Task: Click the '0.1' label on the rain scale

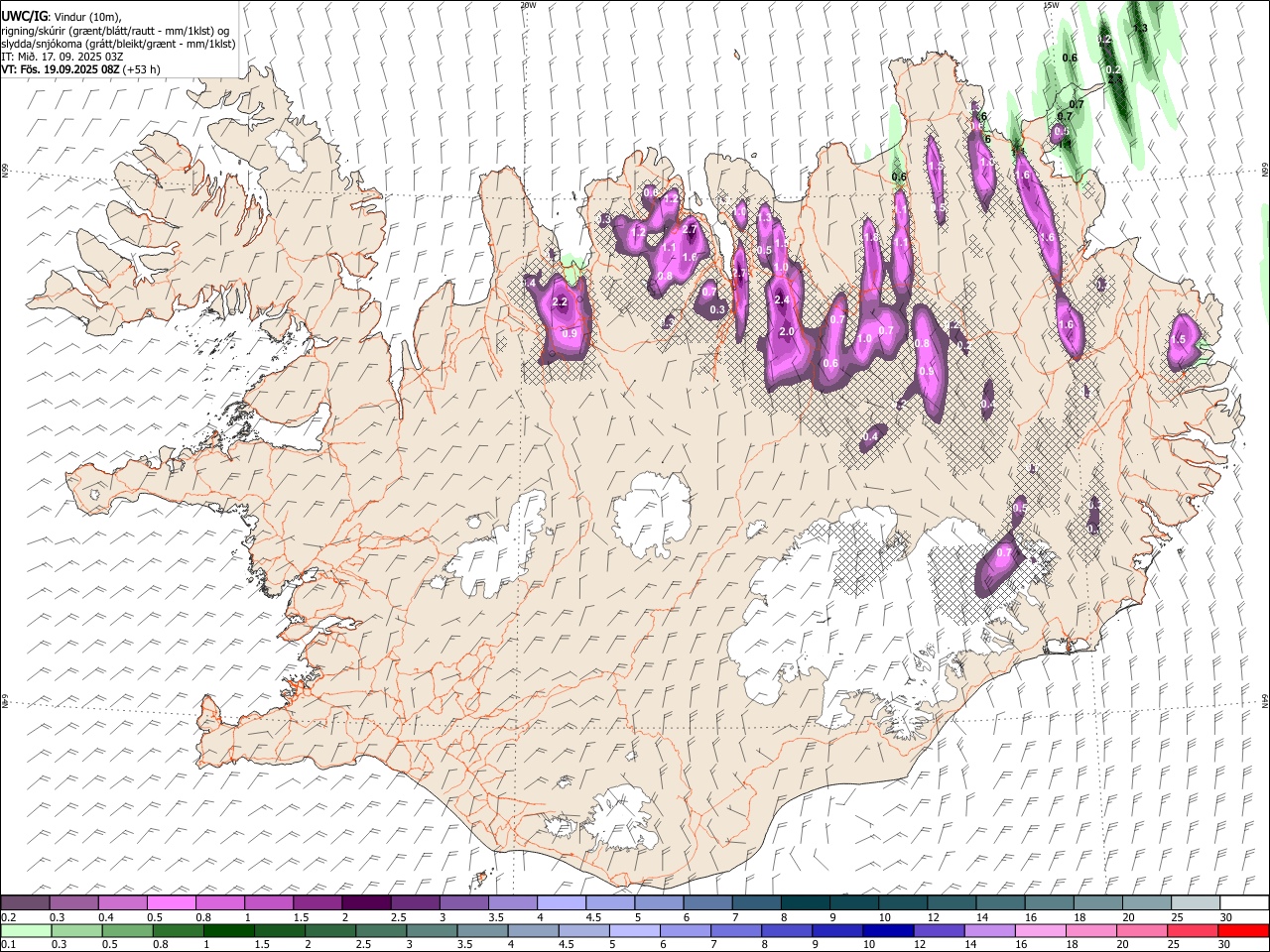Action: [7, 944]
